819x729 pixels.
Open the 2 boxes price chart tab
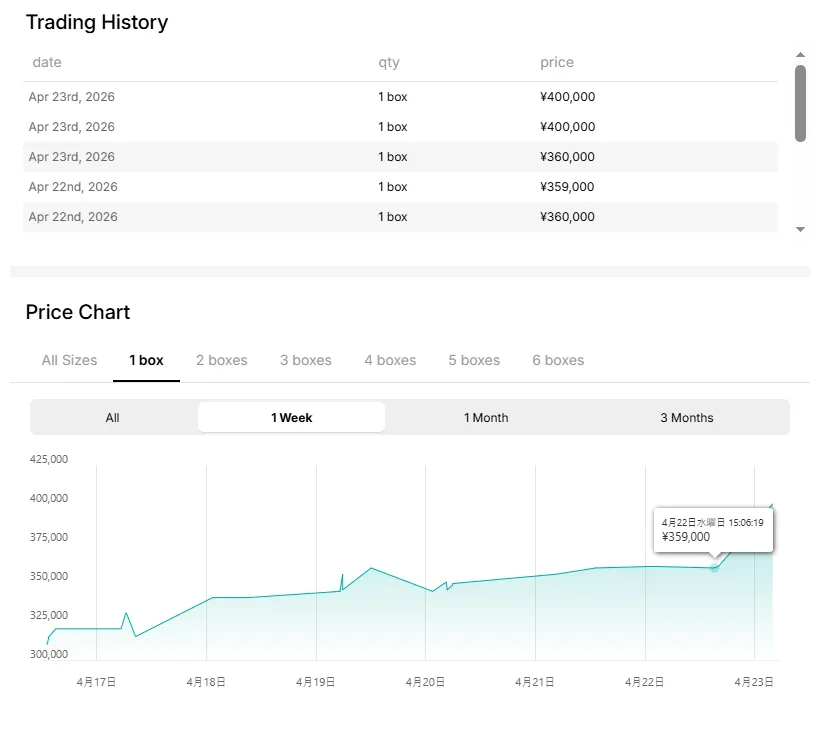pos(221,360)
